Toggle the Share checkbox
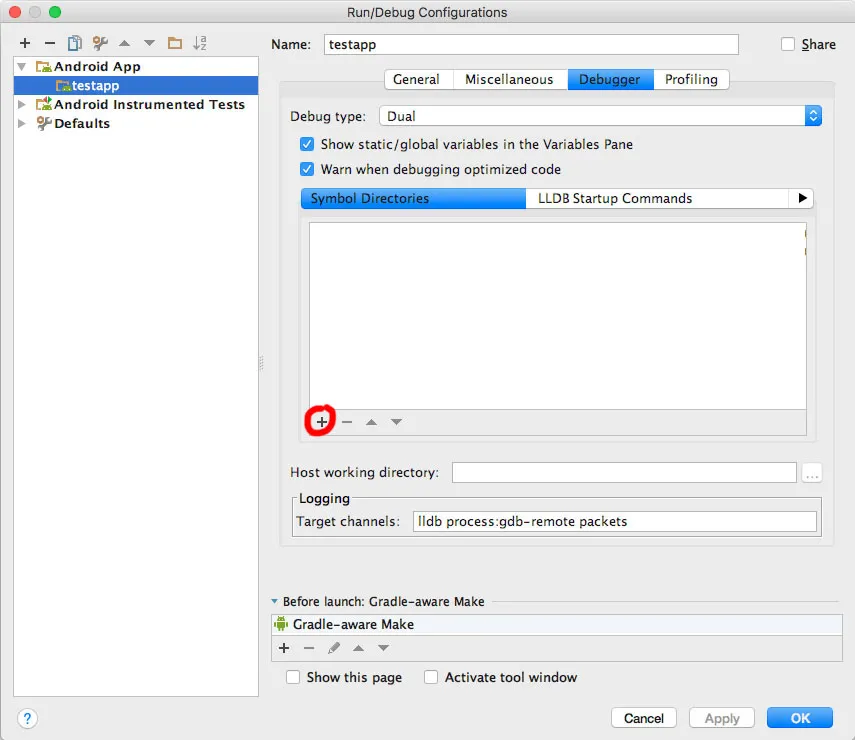This screenshot has height=740, width=855. click(x=787, y=44)
